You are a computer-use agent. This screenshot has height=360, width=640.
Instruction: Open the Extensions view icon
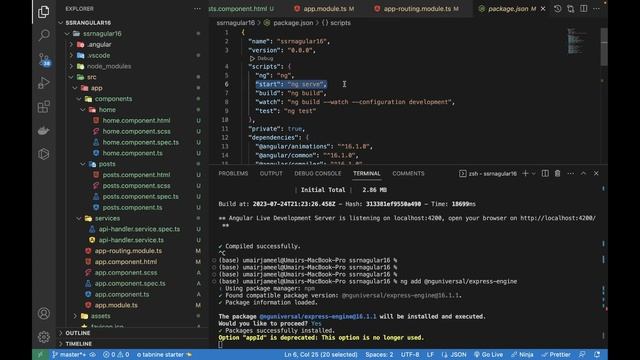tap(44, 107)
